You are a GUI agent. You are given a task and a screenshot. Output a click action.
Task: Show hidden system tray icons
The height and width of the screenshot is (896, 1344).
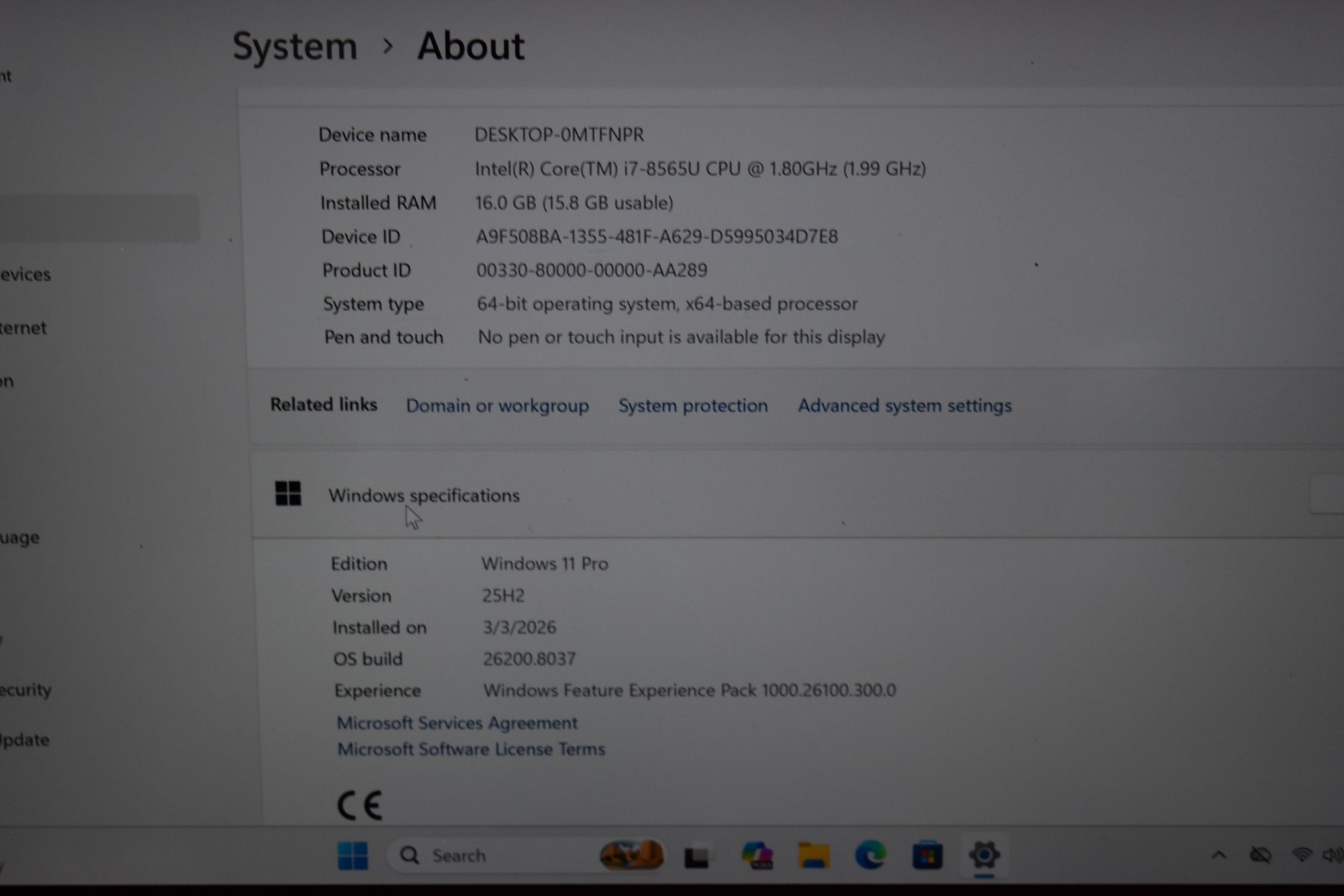point(1219,855)
